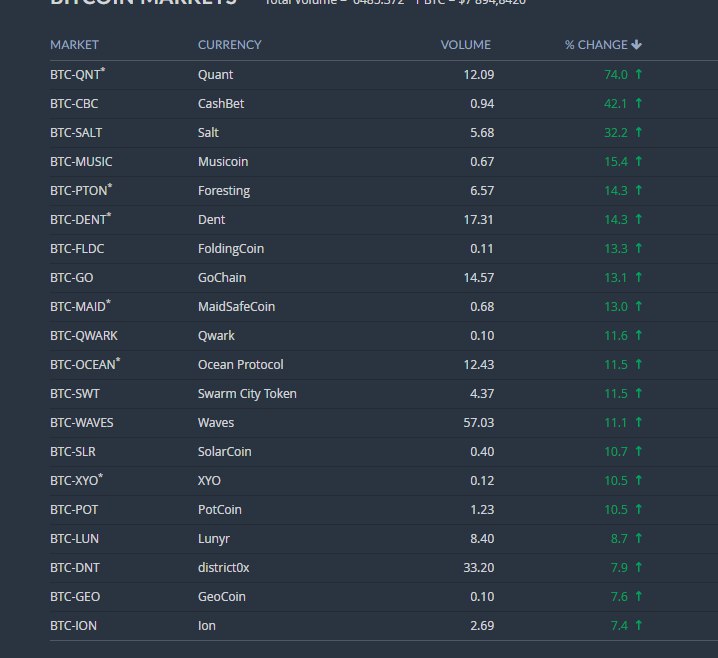The height and width of the screenshot is (658, 718).
Task: Open the BTC-SLR market link
Action: click(73, 451)
